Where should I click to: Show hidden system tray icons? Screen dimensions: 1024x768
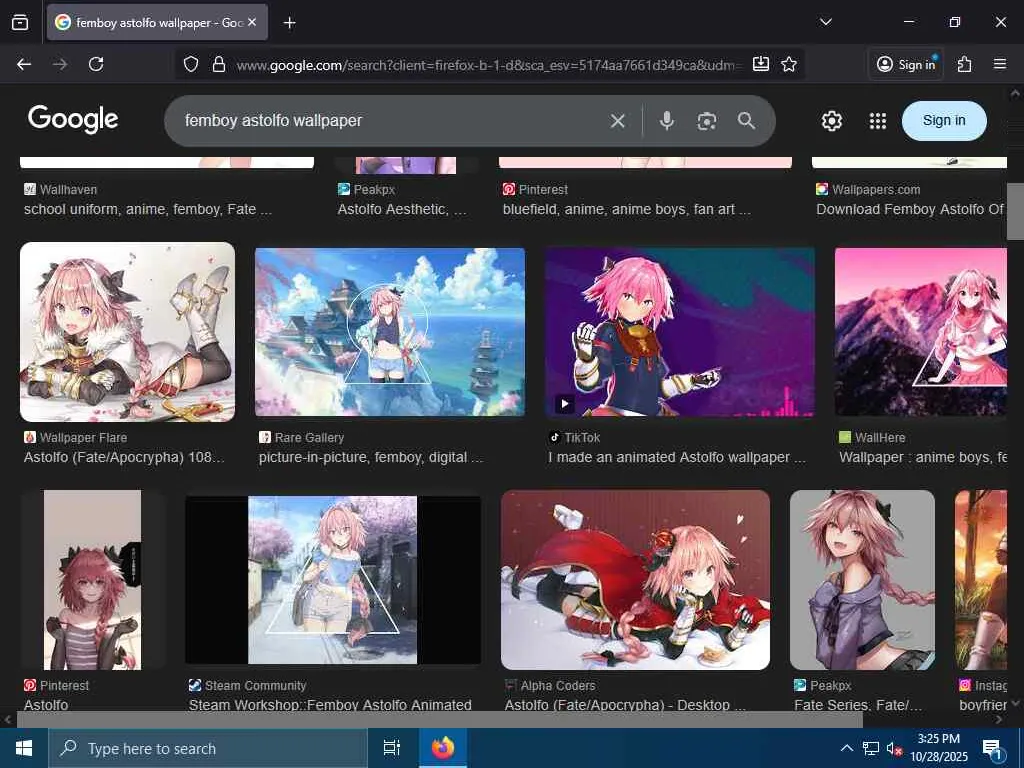pos(846,748)
